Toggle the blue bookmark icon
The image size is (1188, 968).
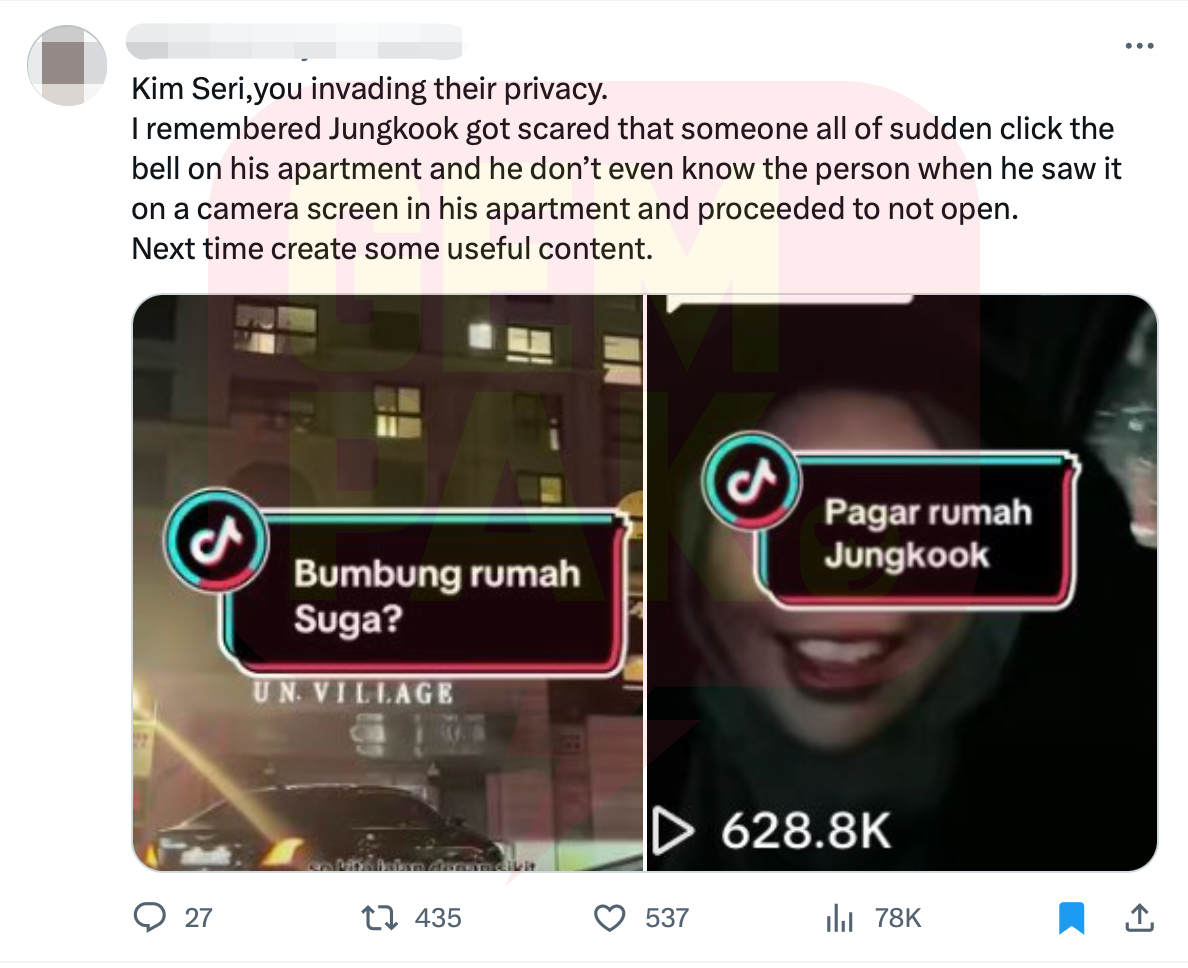pos(1071,918)
